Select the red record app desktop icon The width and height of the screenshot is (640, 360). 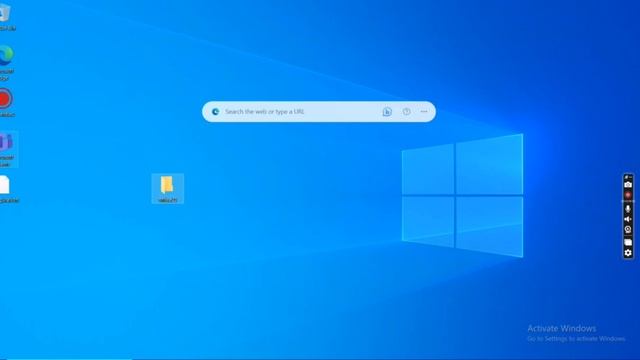coord(6,102)
